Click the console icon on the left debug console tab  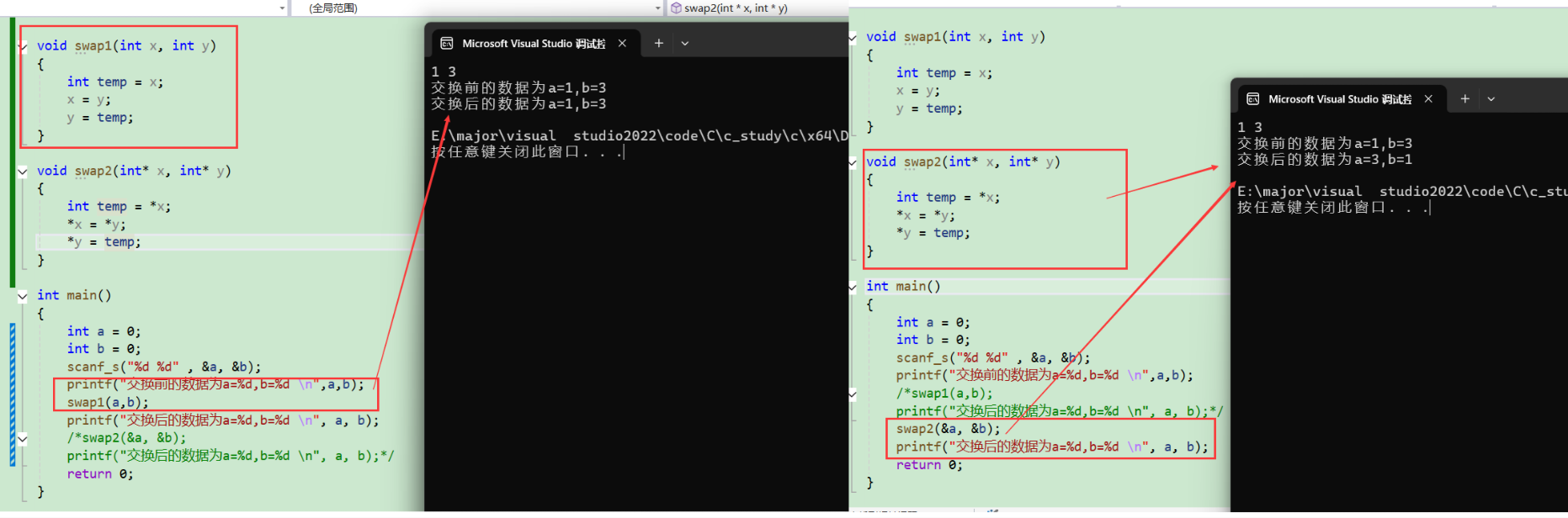(447, 43)
